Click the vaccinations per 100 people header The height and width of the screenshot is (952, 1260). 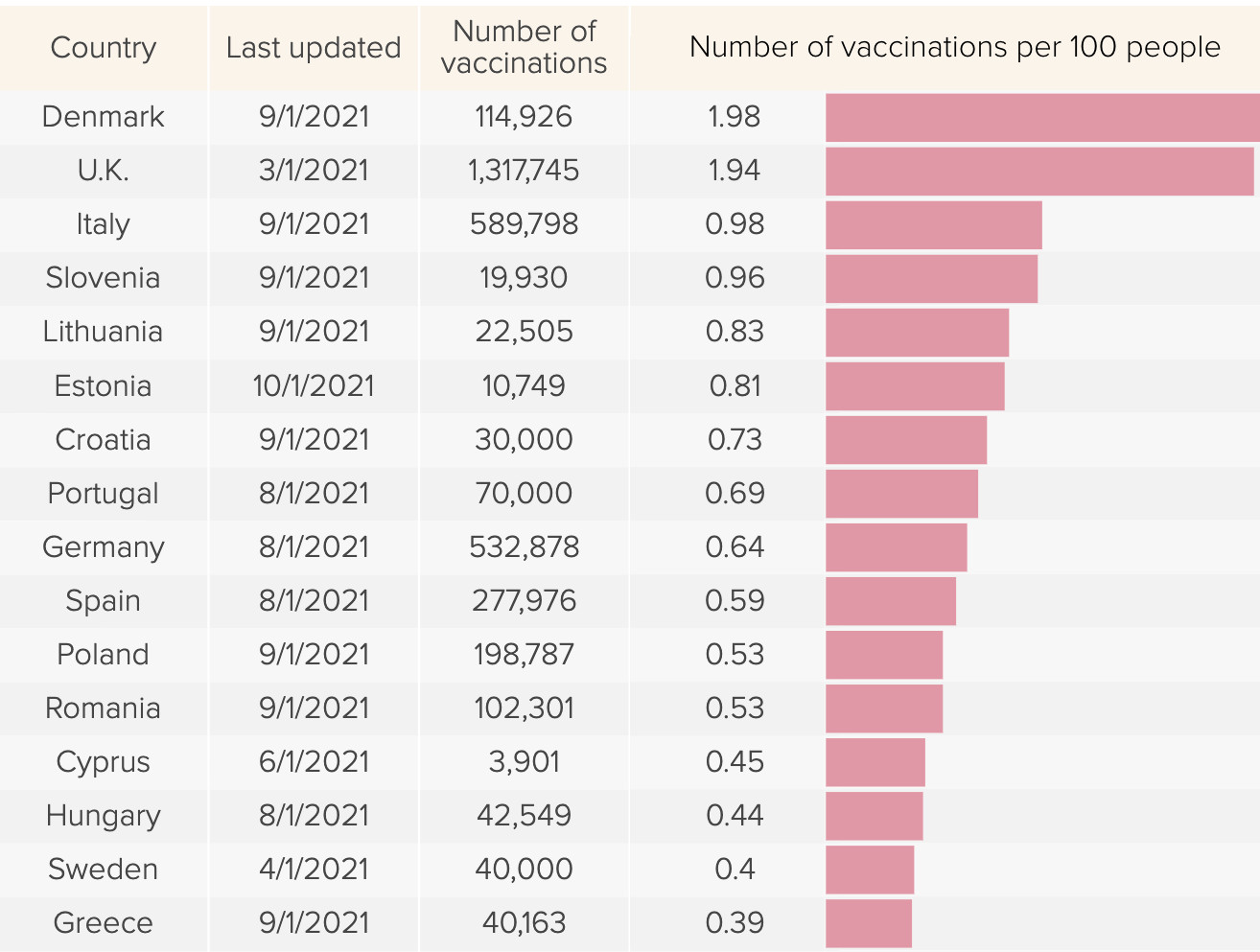954,47
